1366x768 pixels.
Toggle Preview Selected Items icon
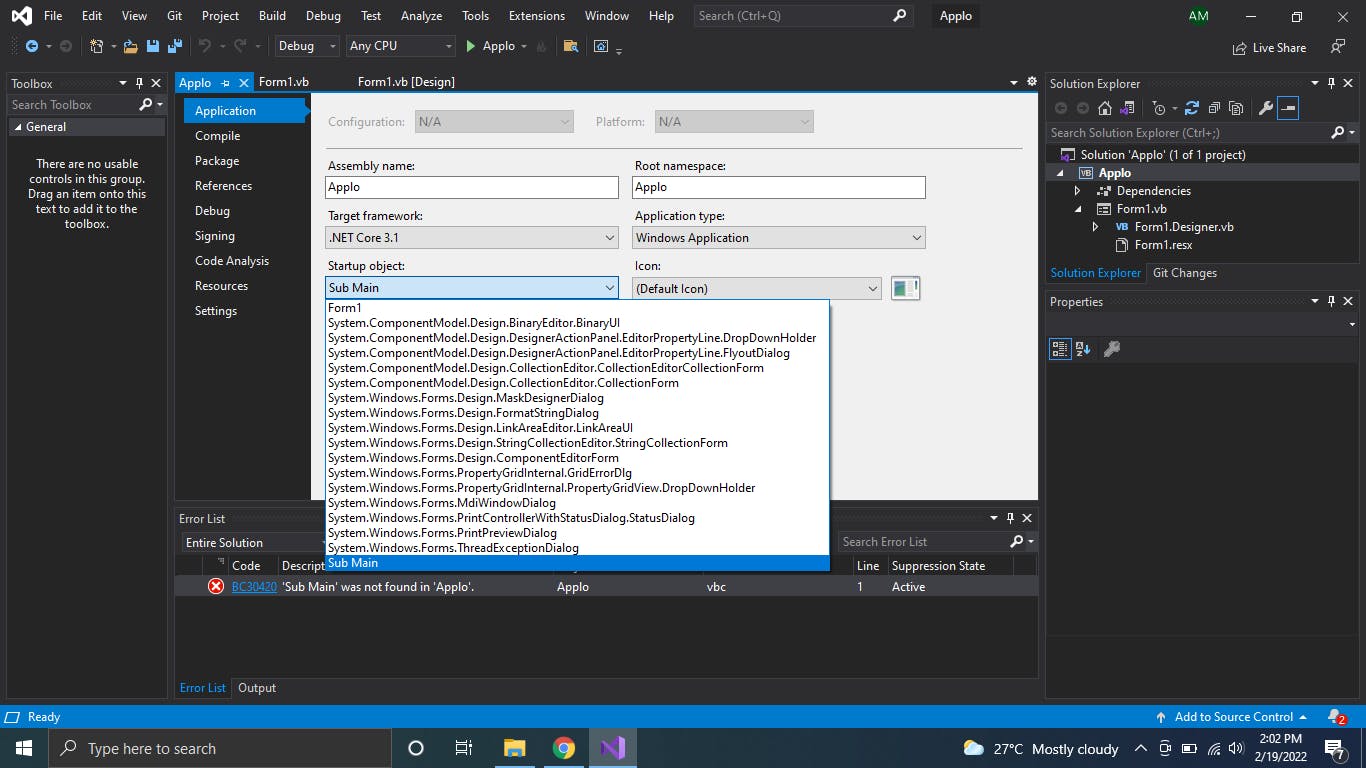point(1288,108)
